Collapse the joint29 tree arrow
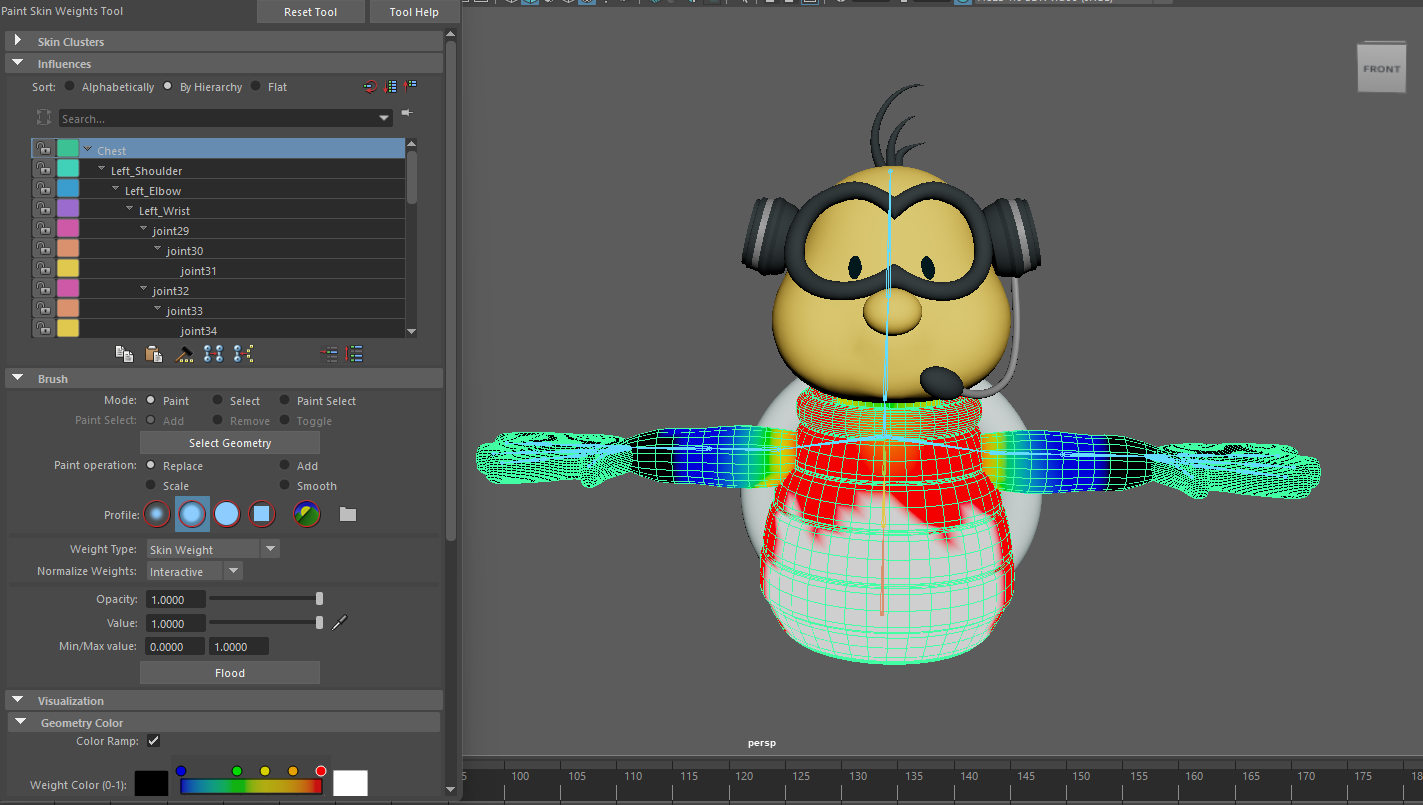This screenshot has width=1423, height=805. click(x=144, y=230)
